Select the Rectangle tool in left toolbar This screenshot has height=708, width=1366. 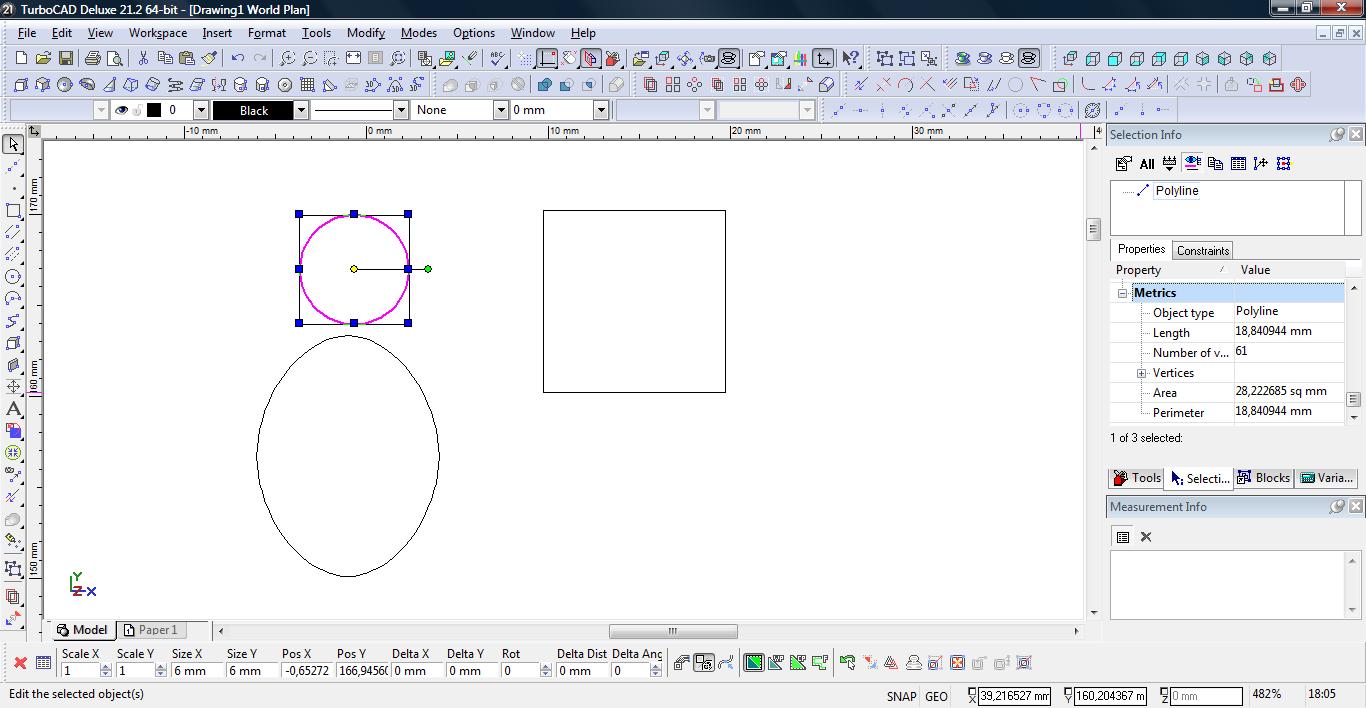14,211
